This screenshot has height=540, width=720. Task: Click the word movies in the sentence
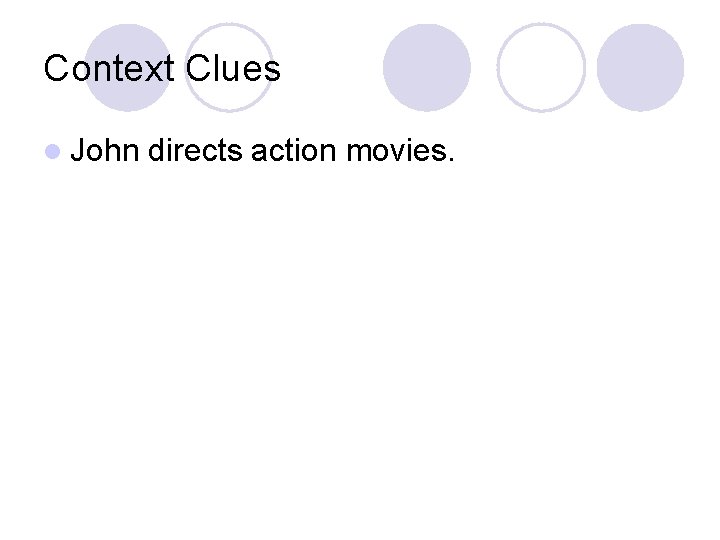click(395, 150)
